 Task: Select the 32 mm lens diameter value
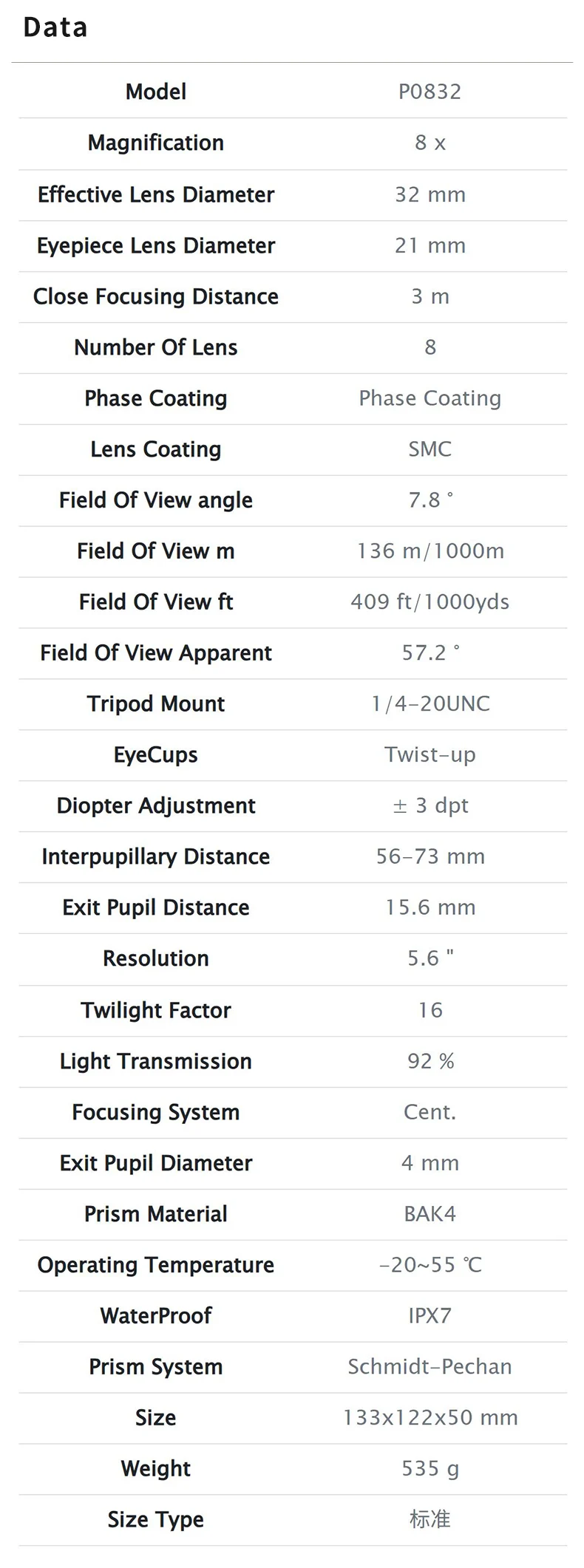(429, 194)
